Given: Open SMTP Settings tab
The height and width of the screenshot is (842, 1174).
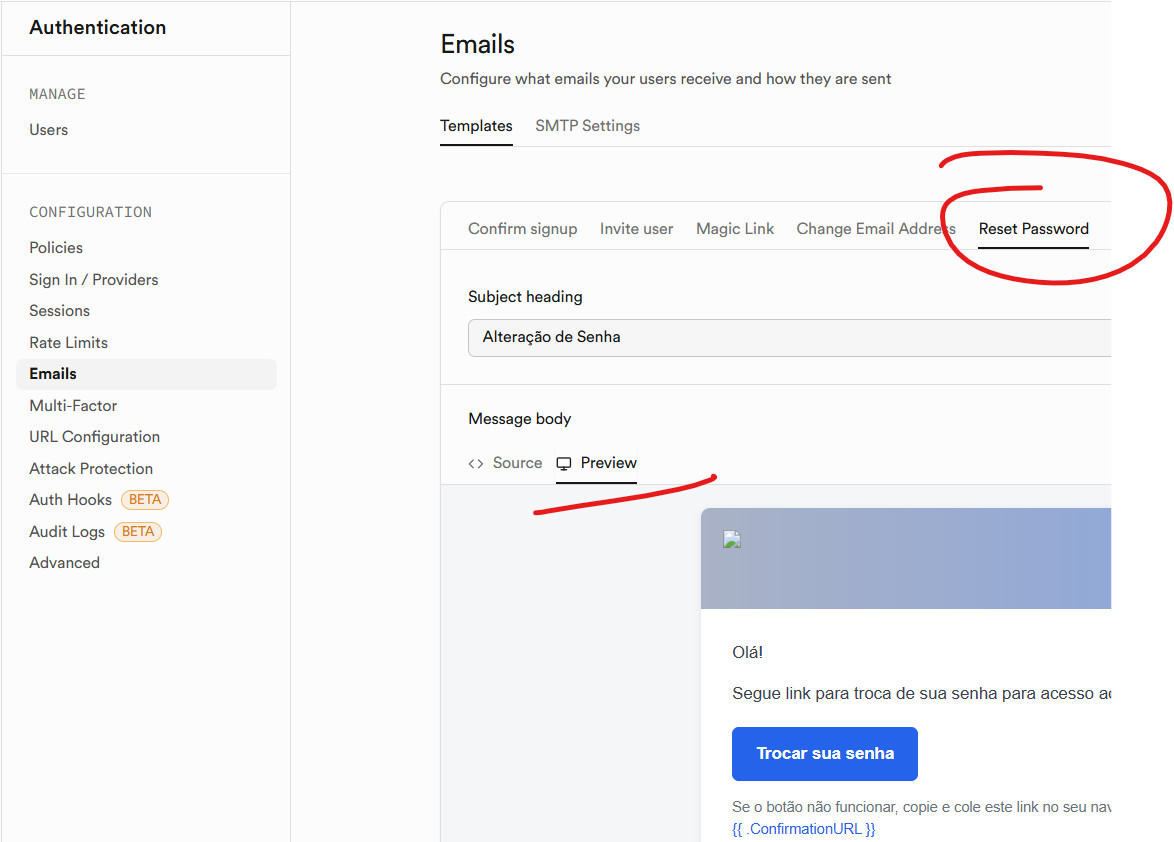Looking at the screenshot, I should coord(587,126).
